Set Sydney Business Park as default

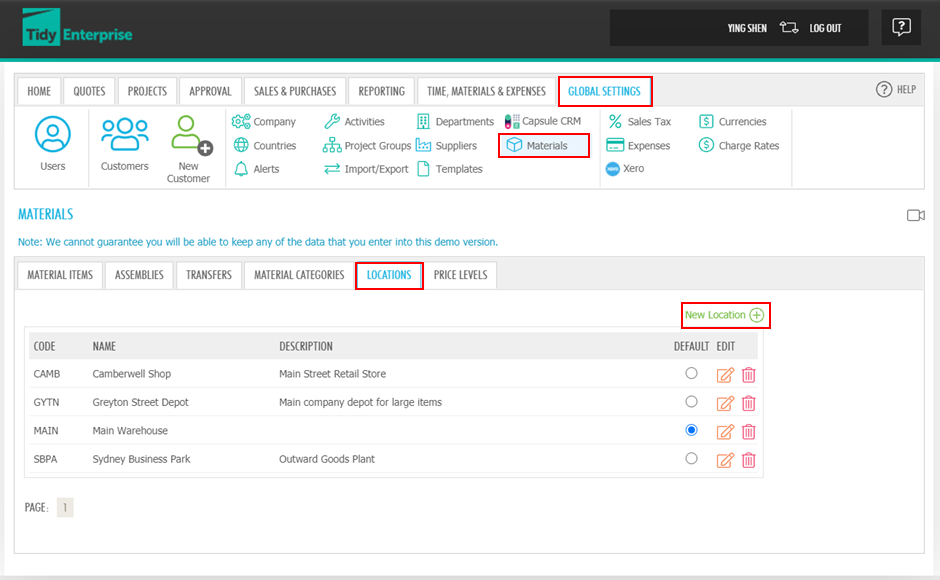coord(691,459)
